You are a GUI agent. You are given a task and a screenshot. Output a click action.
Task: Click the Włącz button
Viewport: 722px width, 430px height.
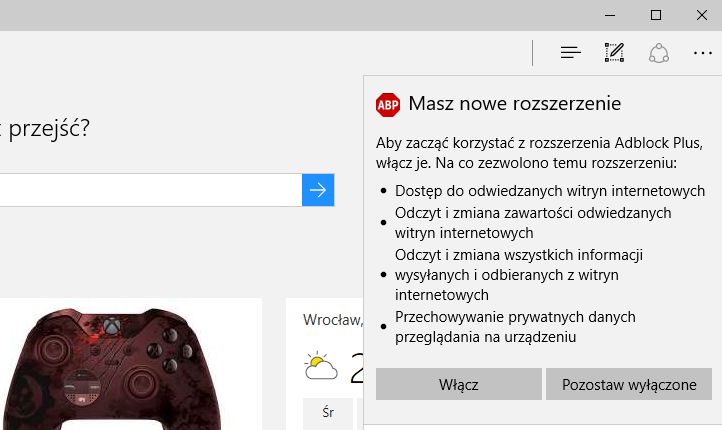pyautogui.click(x=459, y=384)
